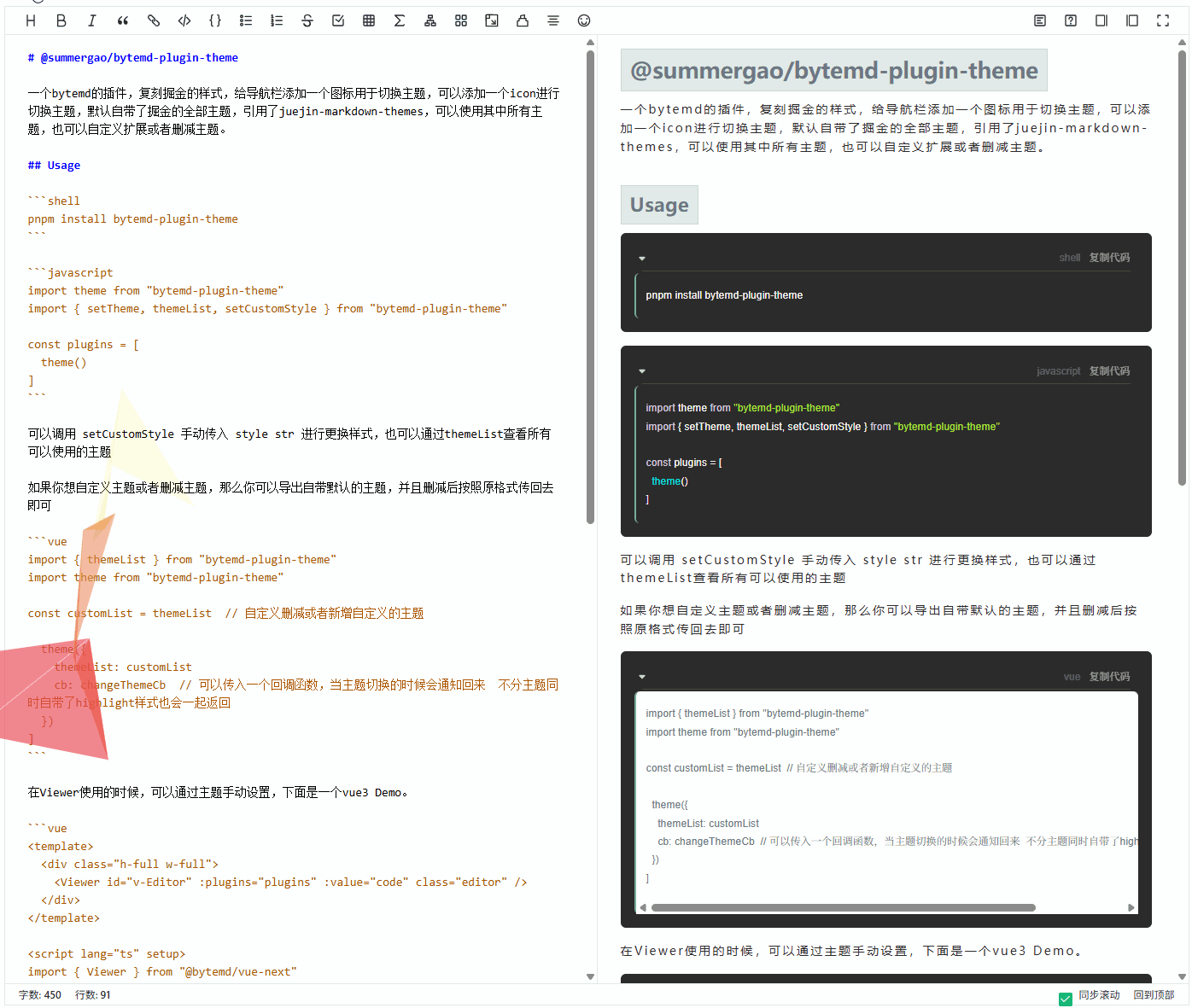Screen dimensions: 1192x1008
Task: Copy the shell code block via 复制代码
Action: 1109,258
